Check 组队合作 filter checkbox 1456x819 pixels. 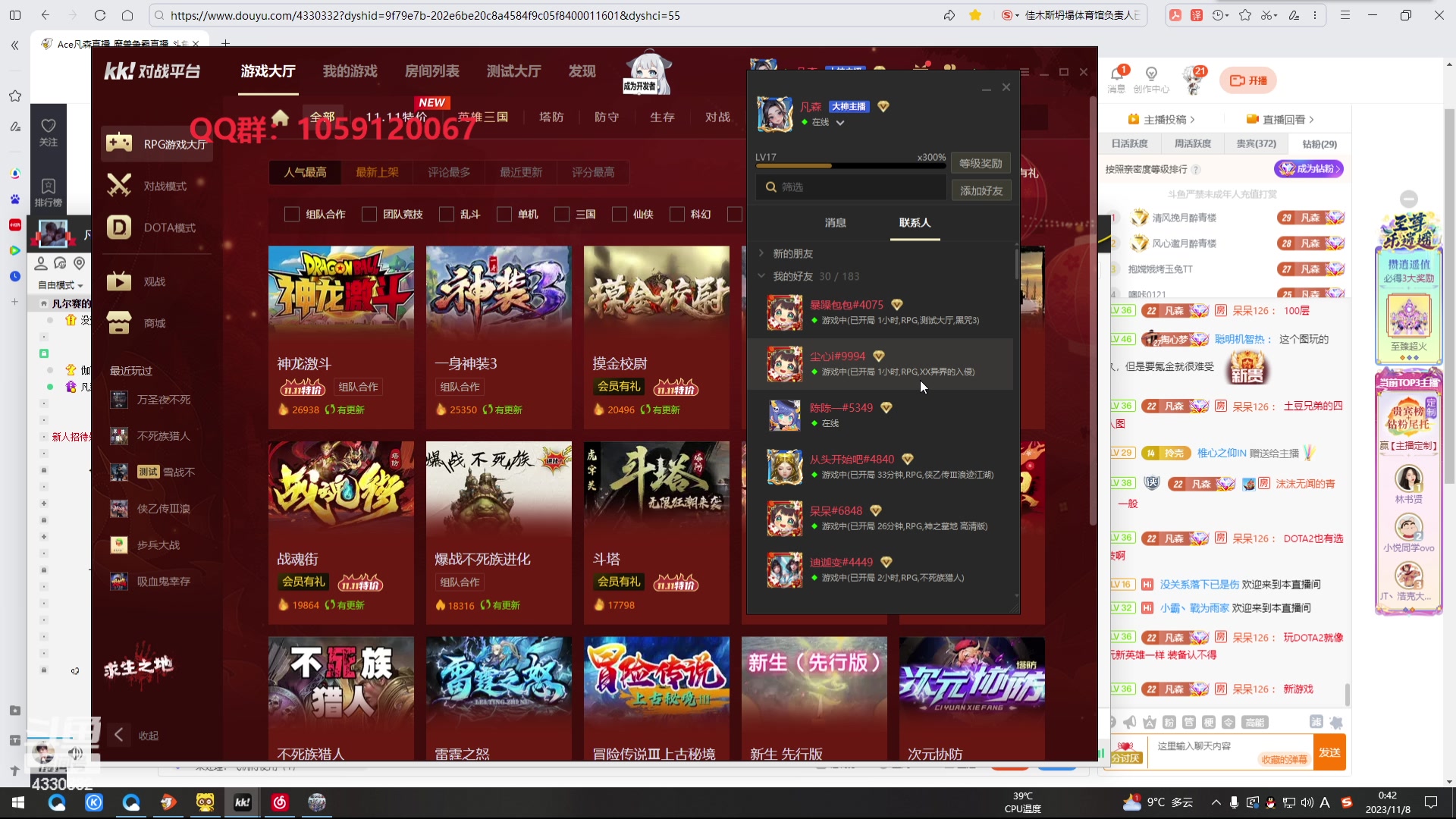291,215
